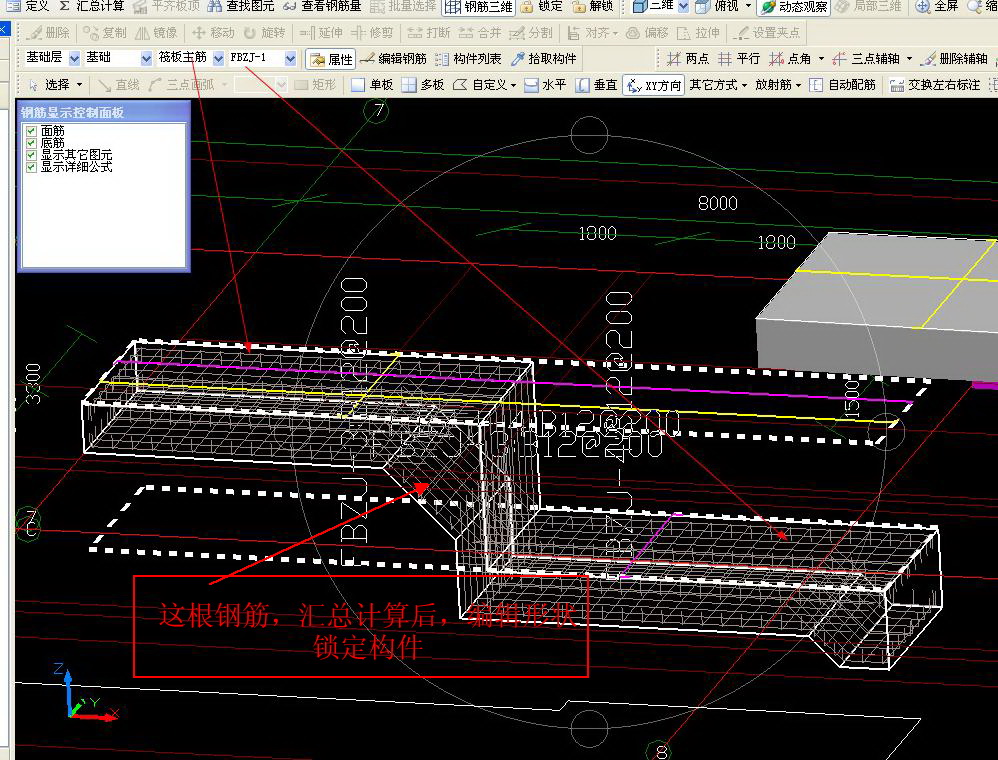The width and height of the screenshot is (998, 760).
Task: Open FBZJ-1 component name dropdown
Action: click(290, 59)
